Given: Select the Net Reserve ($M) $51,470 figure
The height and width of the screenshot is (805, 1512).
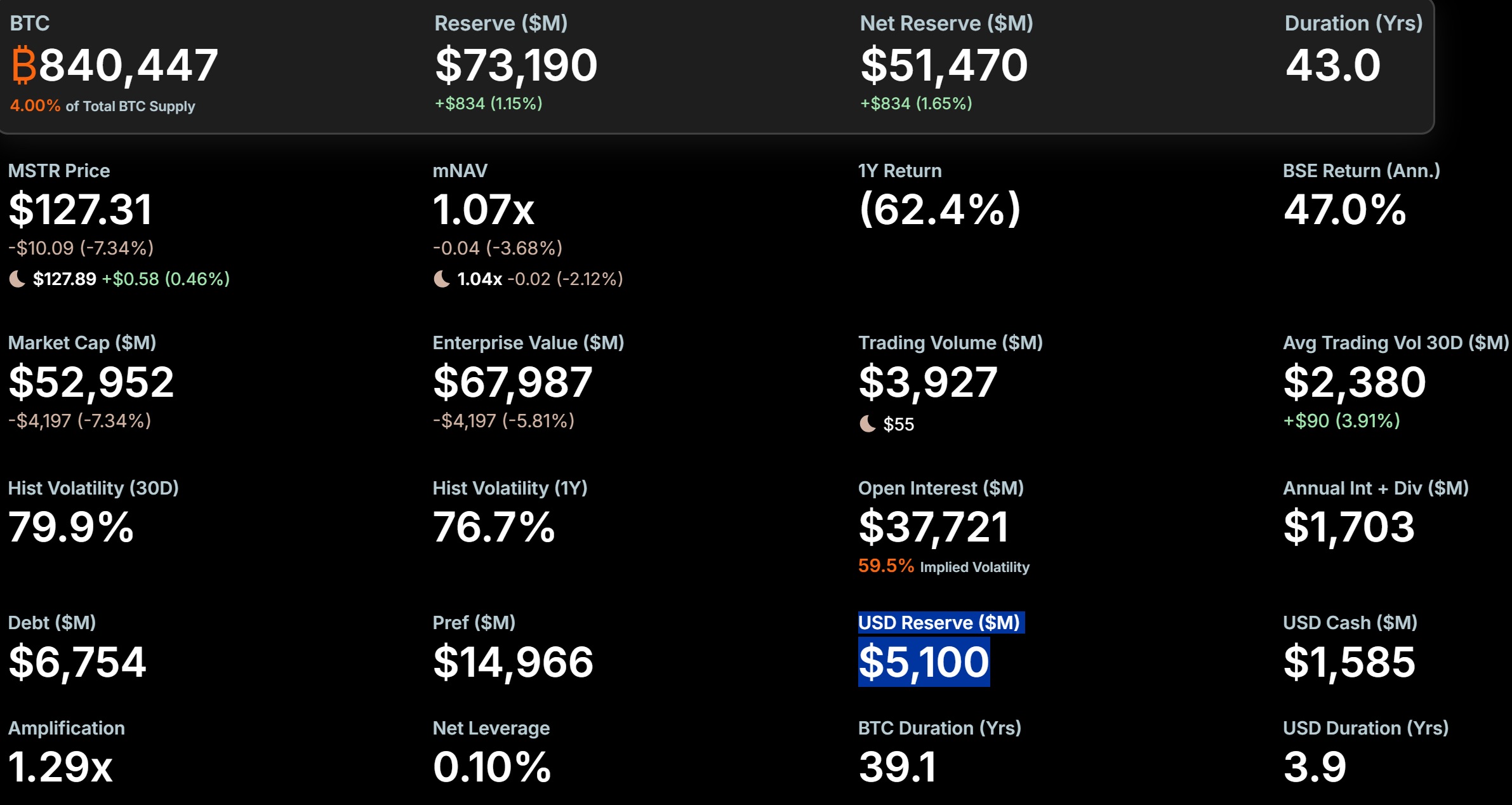Looking at the screenshot, I should click(944, 65).
